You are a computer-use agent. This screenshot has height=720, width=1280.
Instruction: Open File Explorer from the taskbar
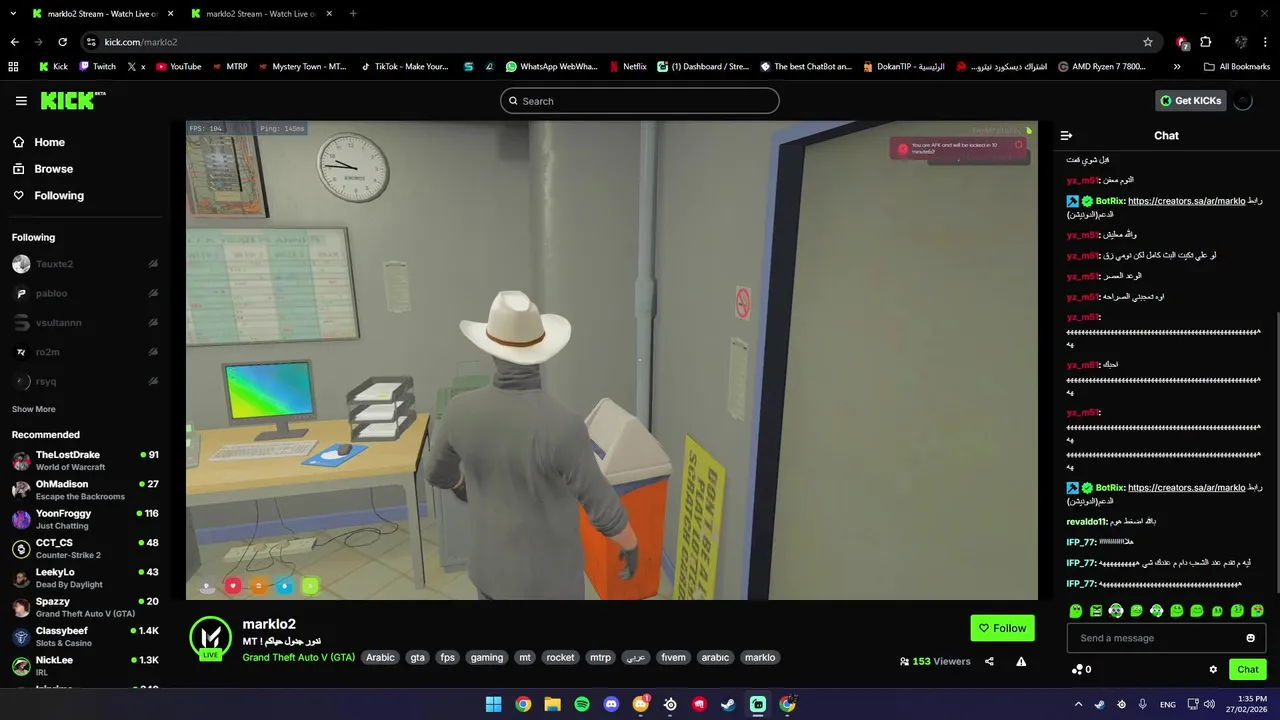[552, 704]
